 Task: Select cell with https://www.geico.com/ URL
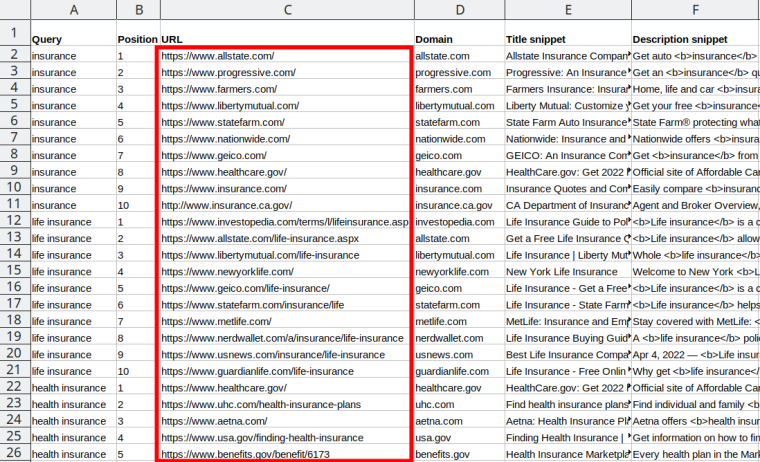pyautogui.click(x=287, y=155)
